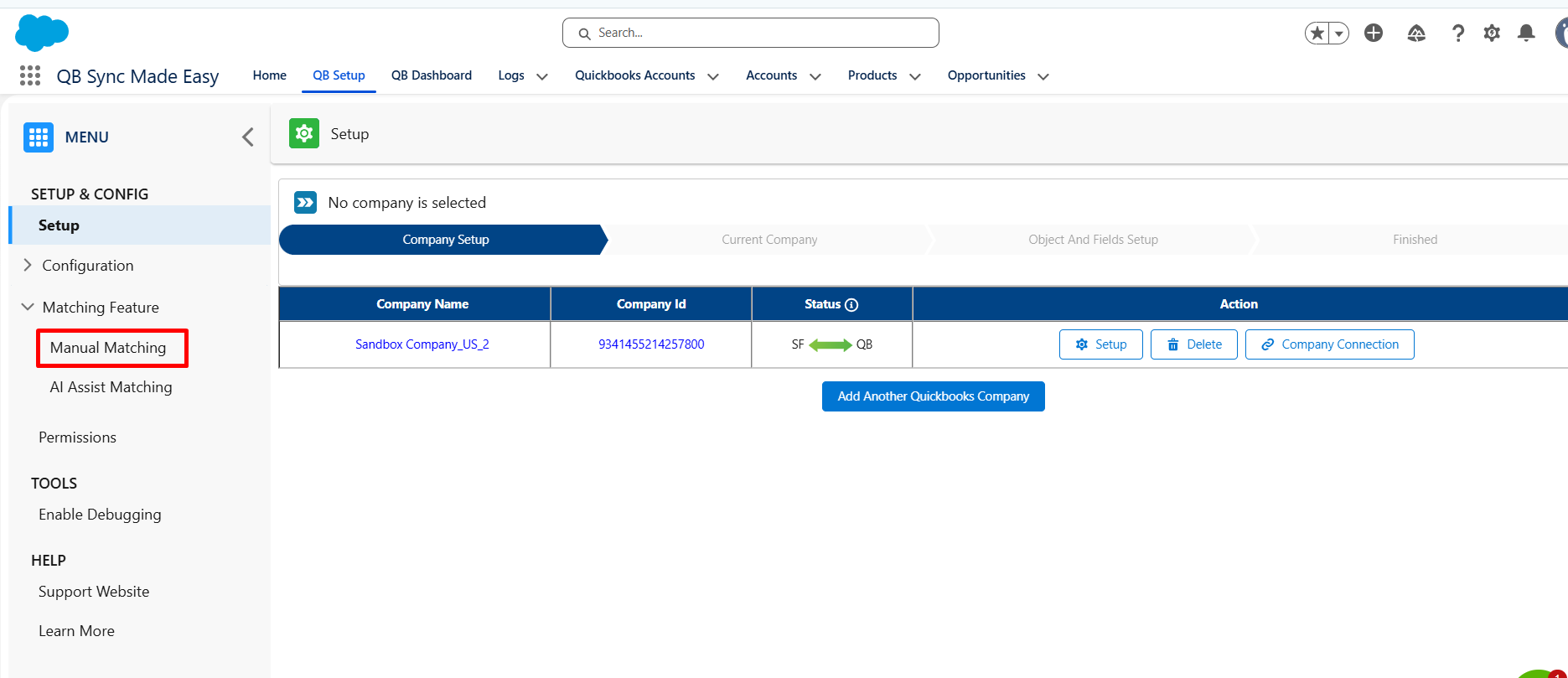The image size is (1568, 678).
Task: Select the Company Setup step
Action: [x=443, y=240]
